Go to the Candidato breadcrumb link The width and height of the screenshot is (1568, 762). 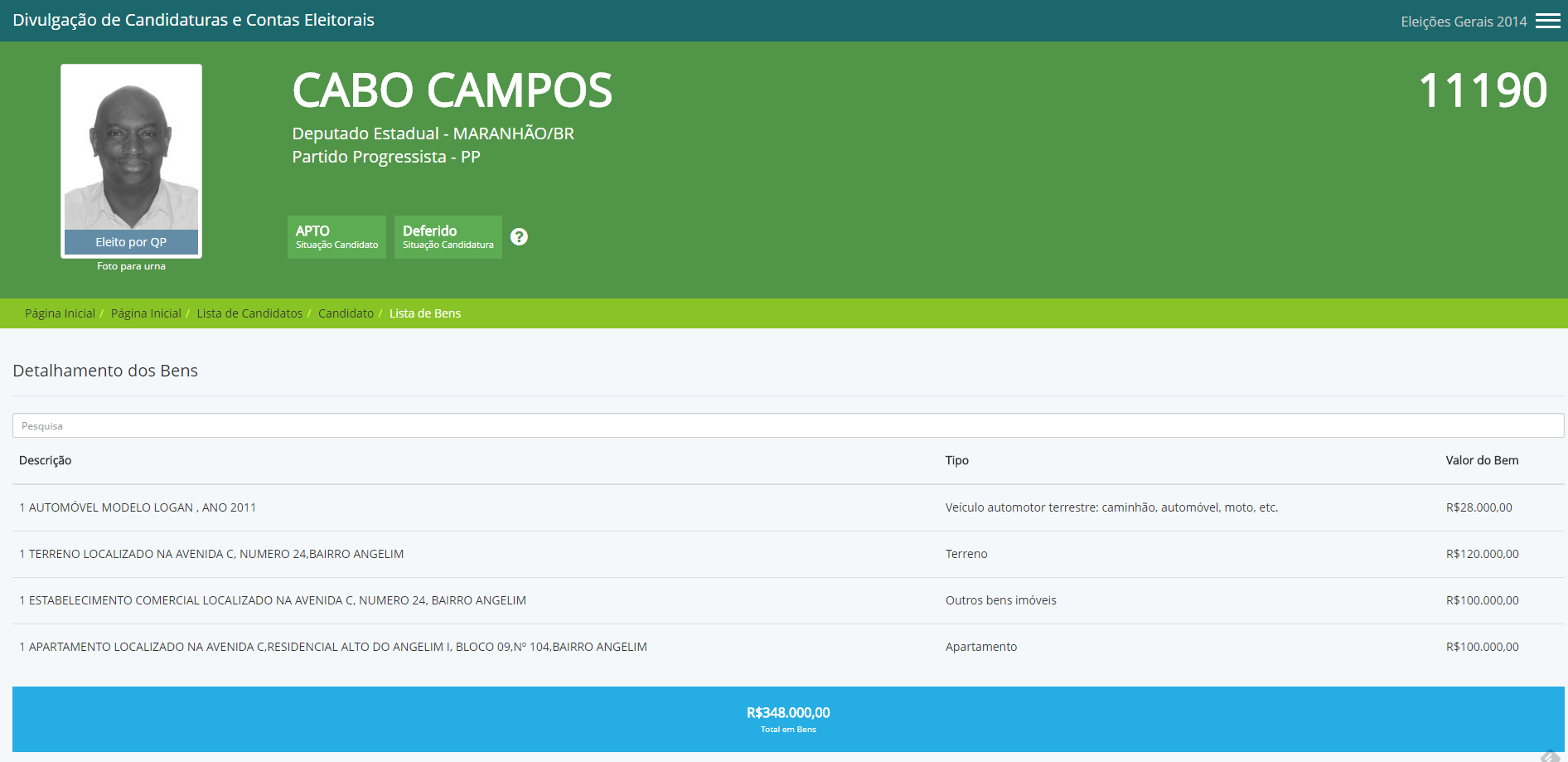346,313
